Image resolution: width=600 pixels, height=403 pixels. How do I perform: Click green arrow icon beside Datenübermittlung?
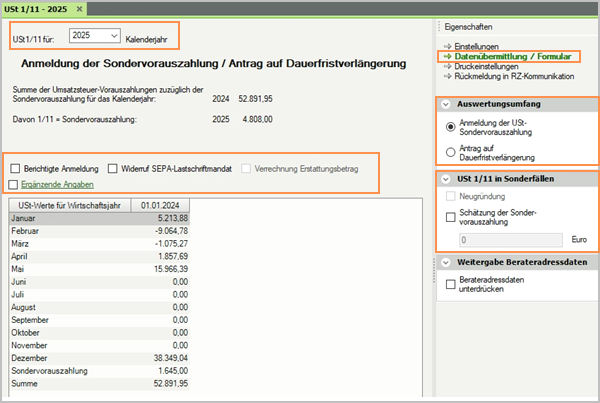[x=447, y=56]
